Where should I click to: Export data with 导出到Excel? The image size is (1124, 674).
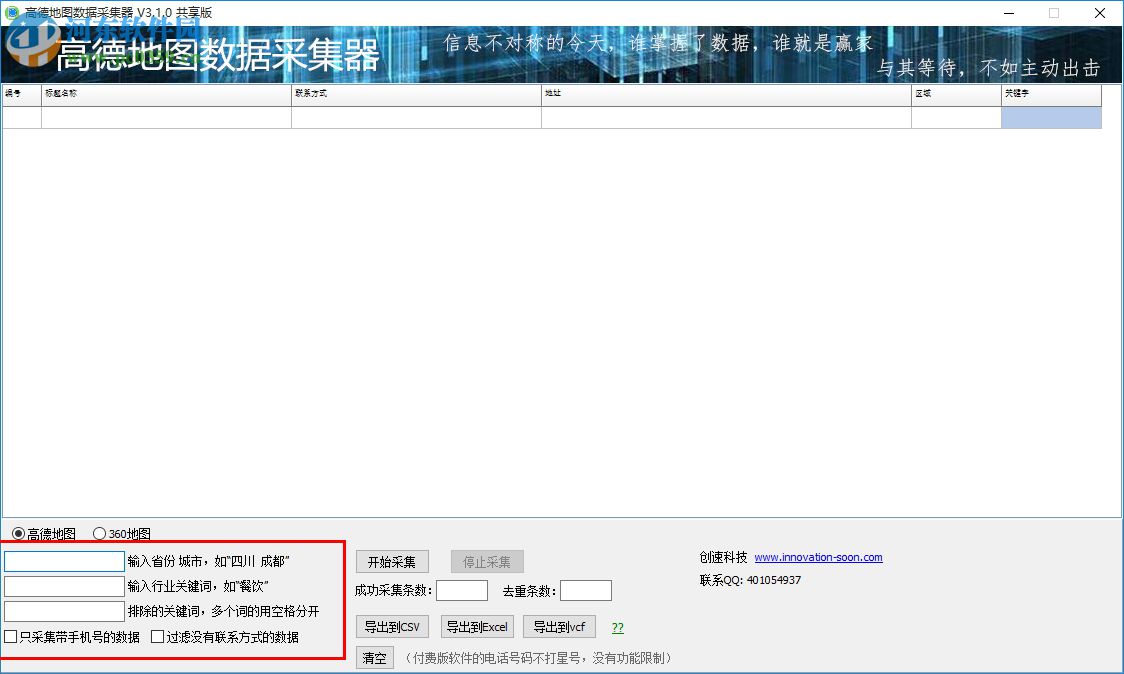[x=477, y=626]
